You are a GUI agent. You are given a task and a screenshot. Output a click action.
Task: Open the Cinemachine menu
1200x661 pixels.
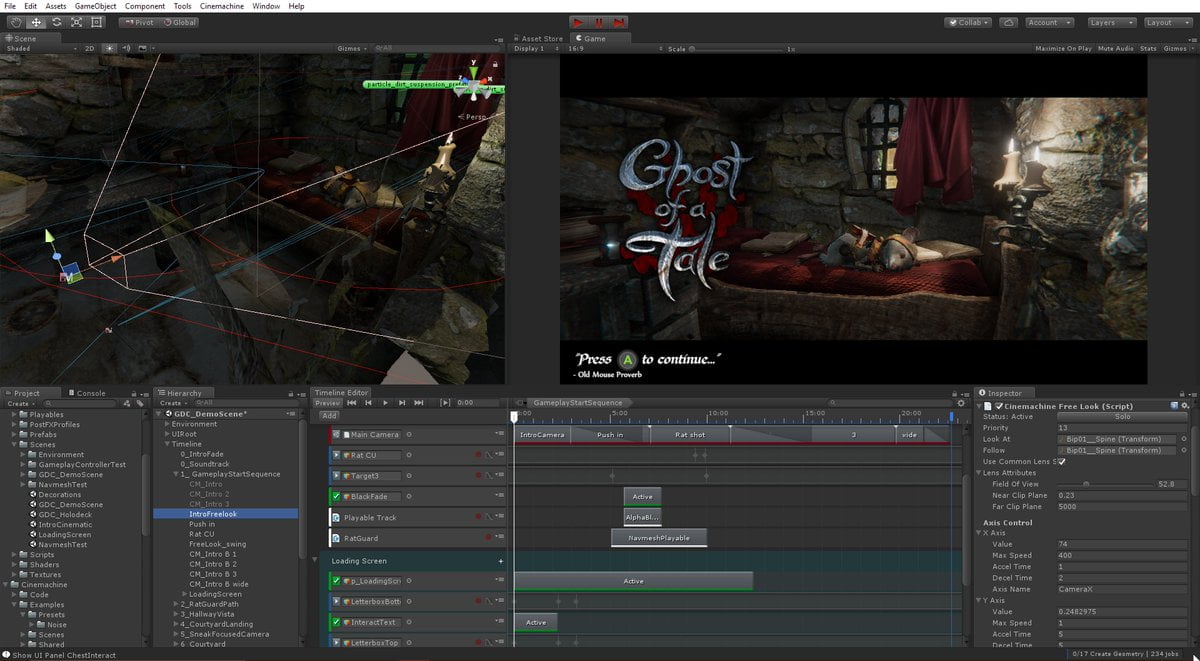pos(222,6)
